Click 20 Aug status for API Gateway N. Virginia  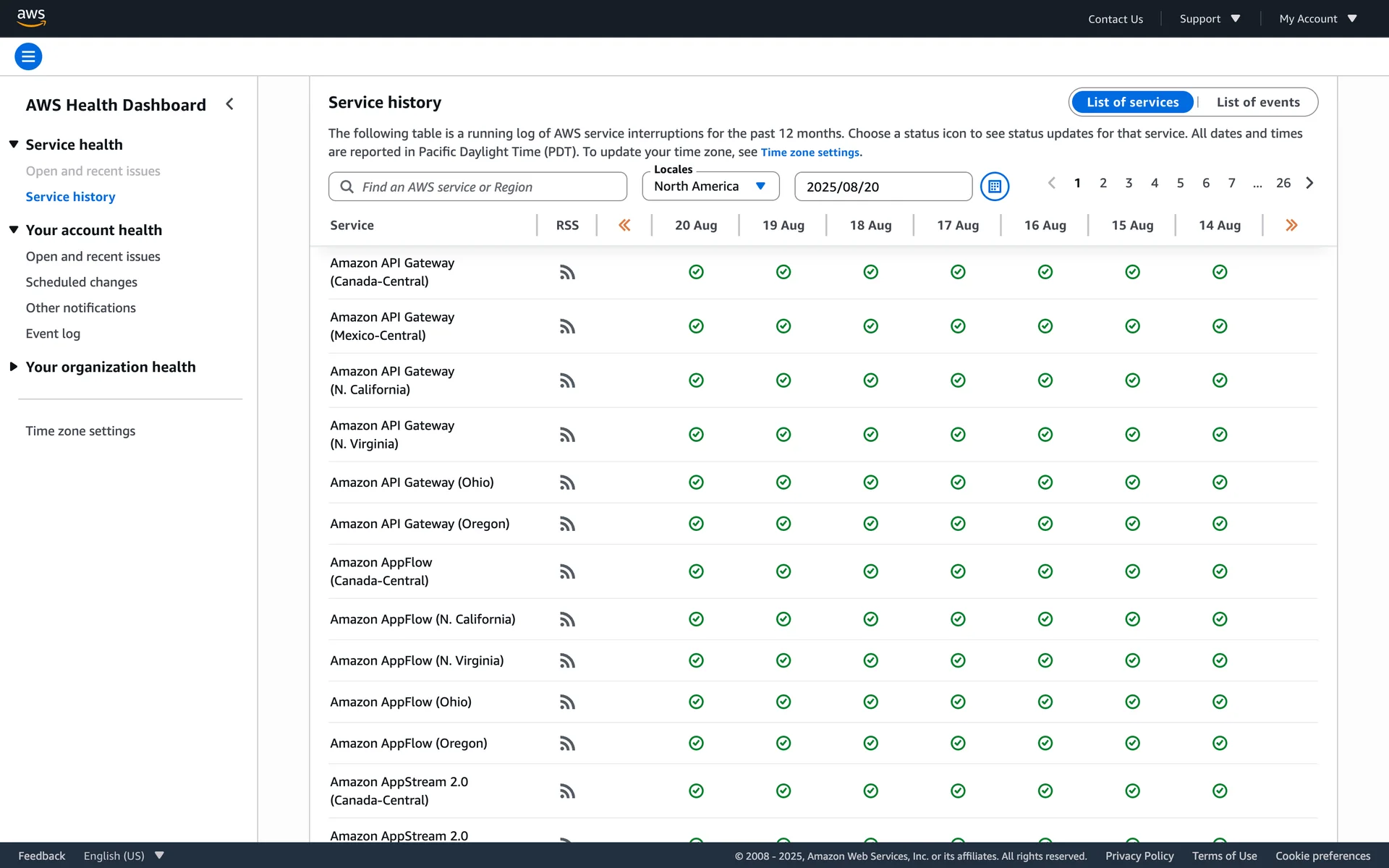(696, 435)
